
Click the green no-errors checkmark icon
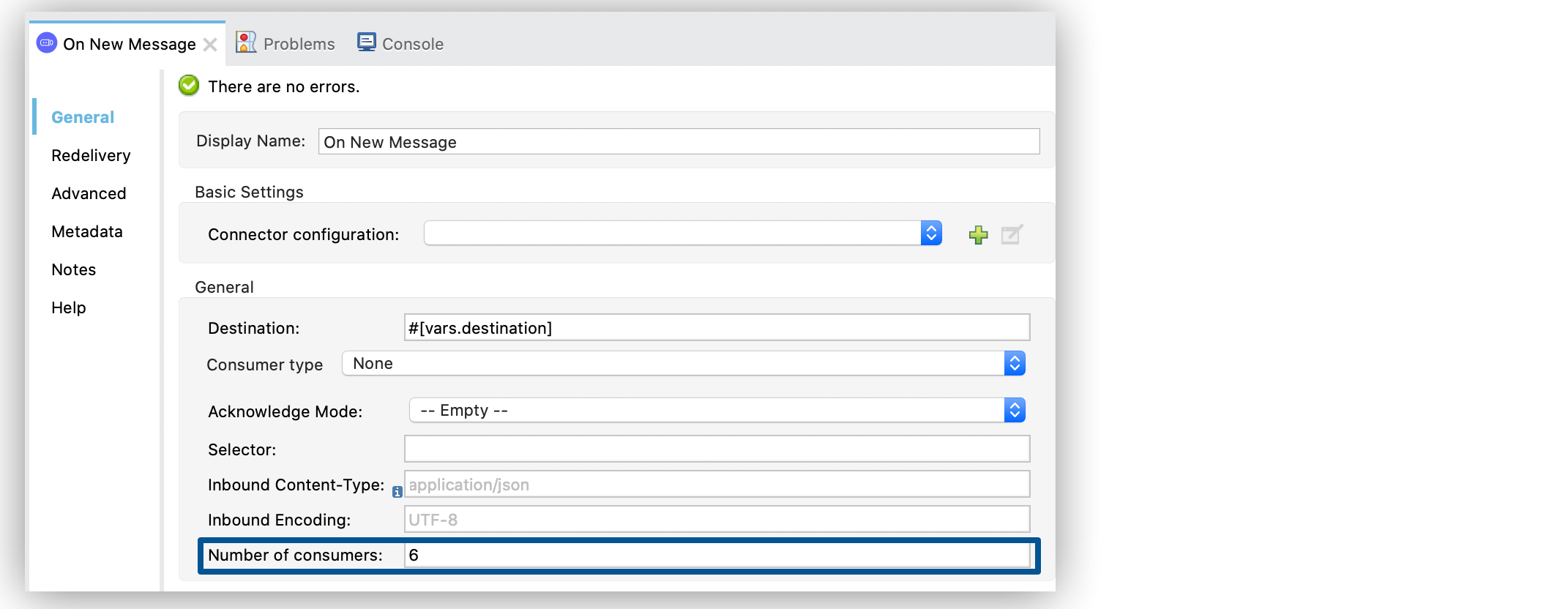pyautogui.click(x=189, y=86)
